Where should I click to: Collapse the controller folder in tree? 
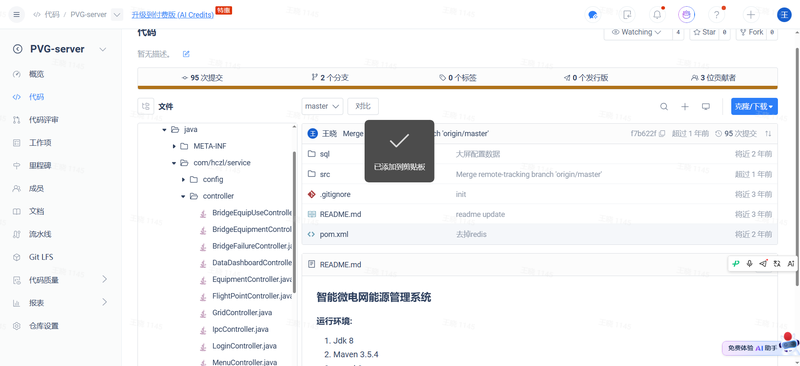coord(183,196)
